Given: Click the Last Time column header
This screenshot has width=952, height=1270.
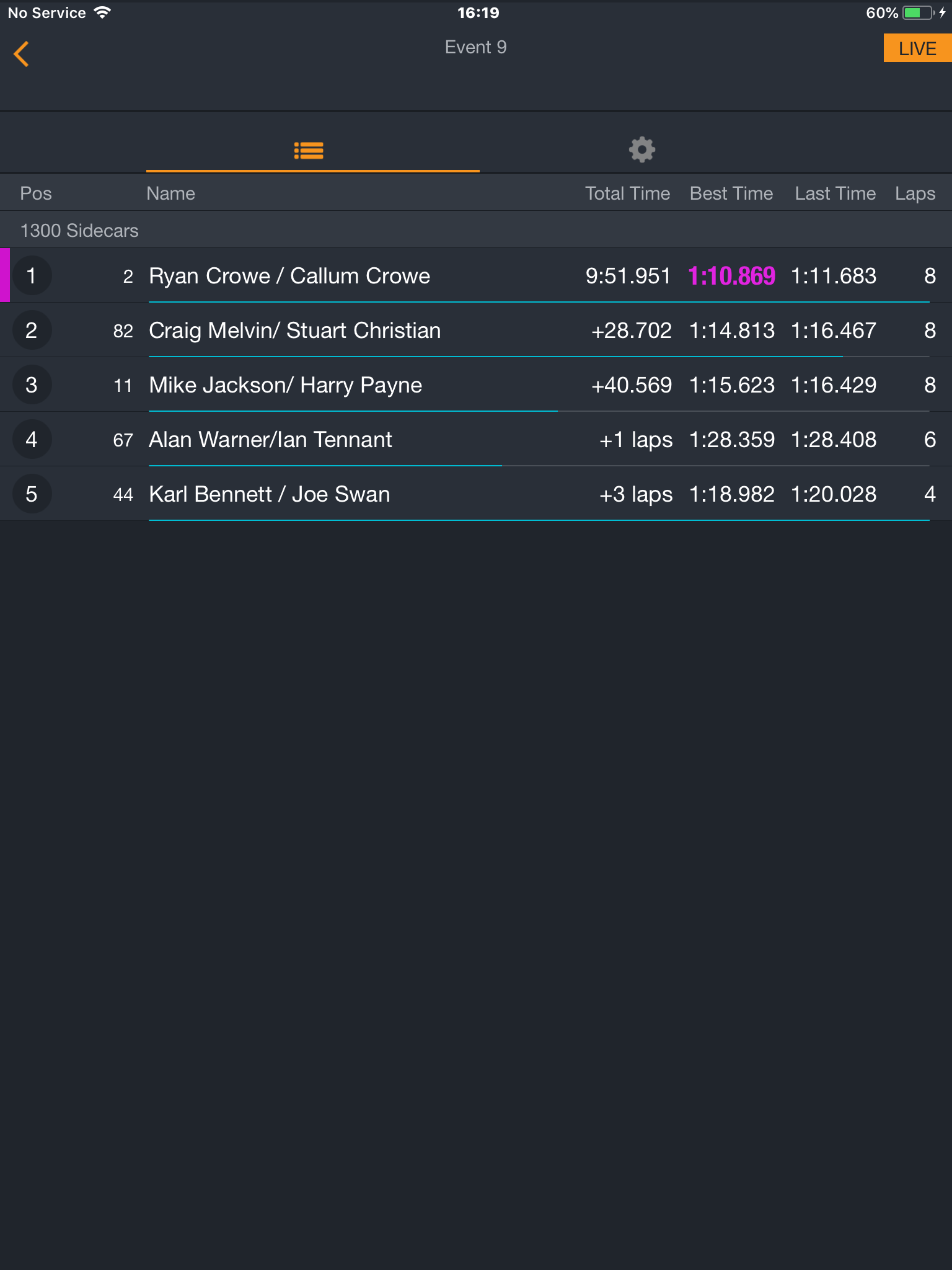Looking at the screenshot, I should [x=835, y=193].
